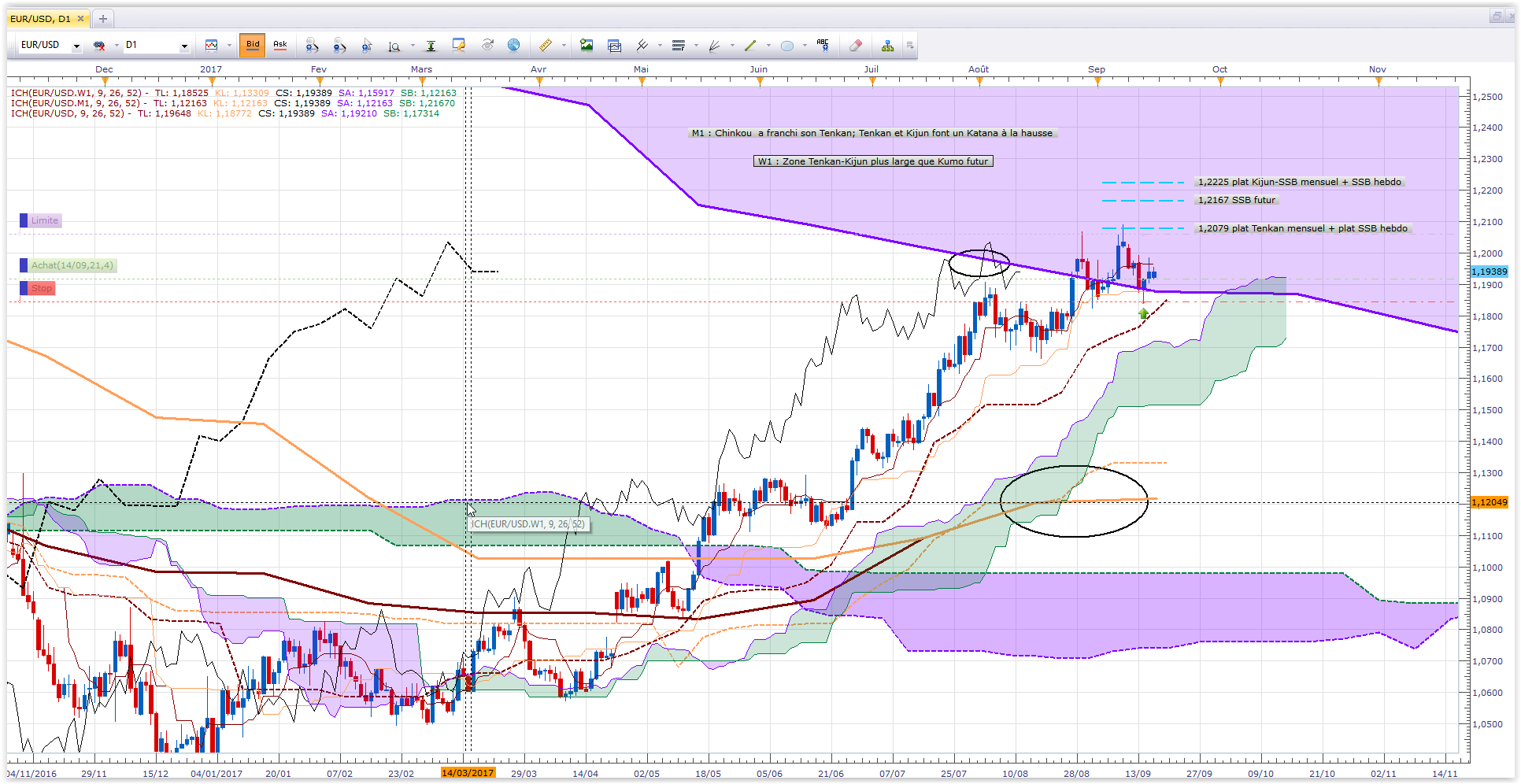Click the window with key icon
This screenshot has width=1521, height=784.
(458, 46)
